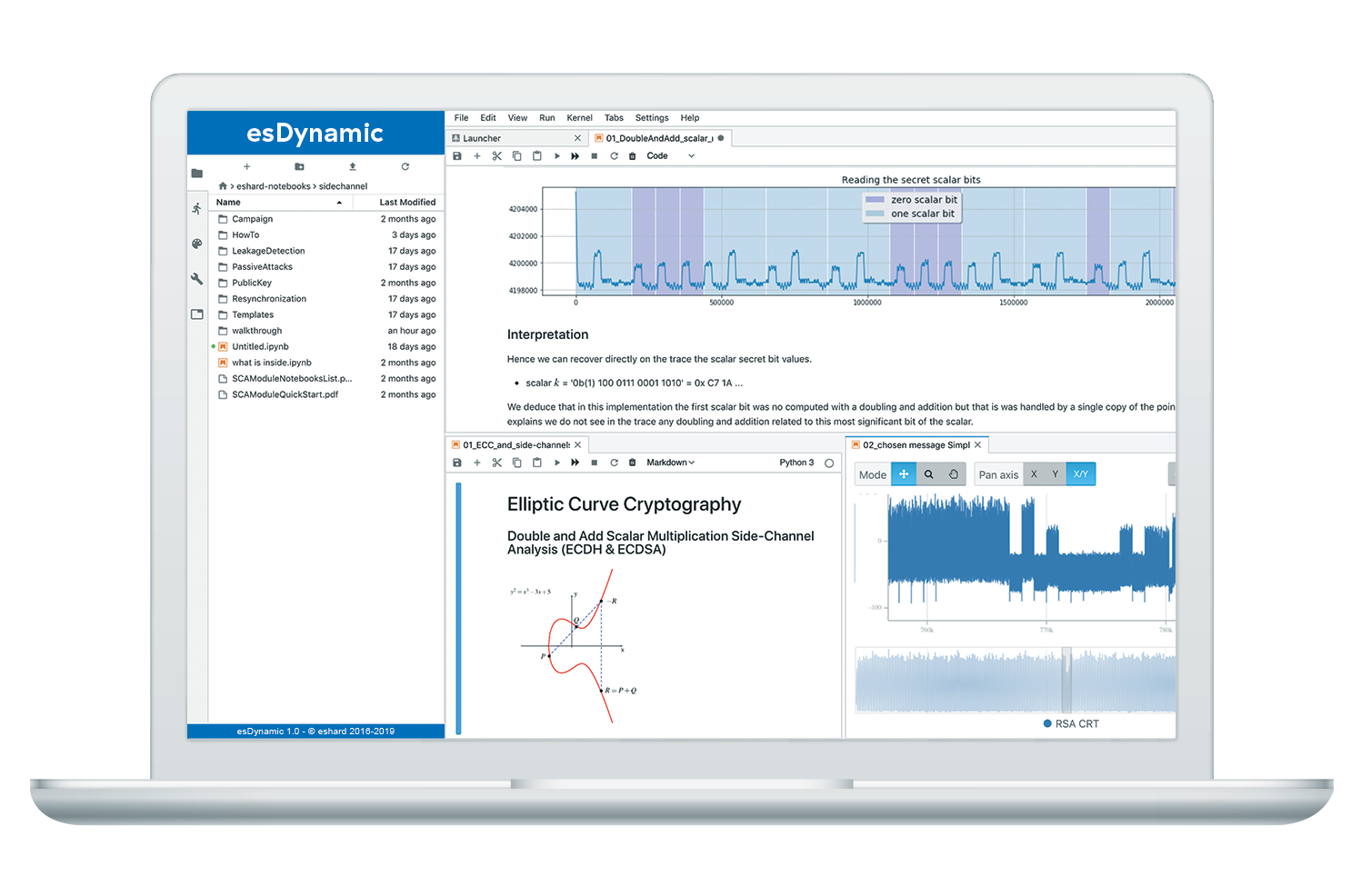Enable zoom mode in the plot
Image resolution: width=1371 pixels, height=896 pixels.
click(928, 474)
